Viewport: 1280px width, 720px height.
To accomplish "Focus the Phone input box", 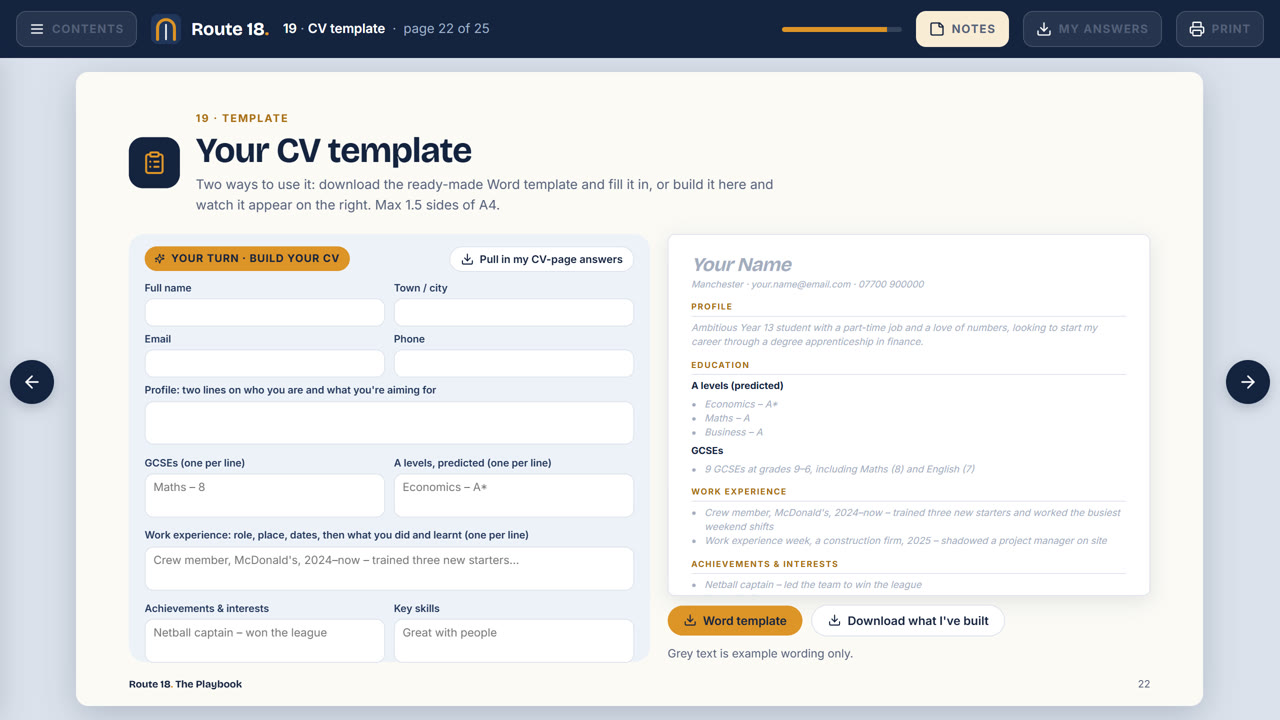I will click(514, 363).
